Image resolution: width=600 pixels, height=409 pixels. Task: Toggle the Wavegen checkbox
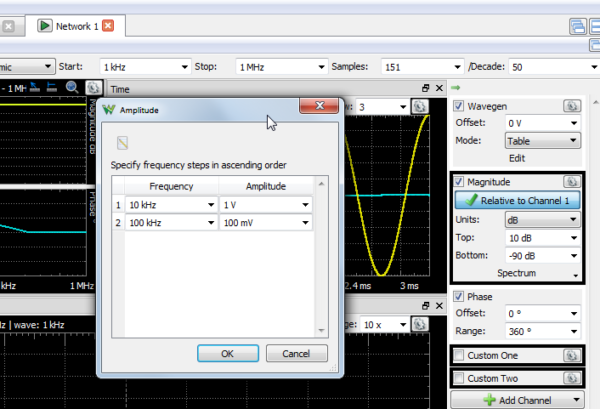pyautogui.click(x=458, y=106)
